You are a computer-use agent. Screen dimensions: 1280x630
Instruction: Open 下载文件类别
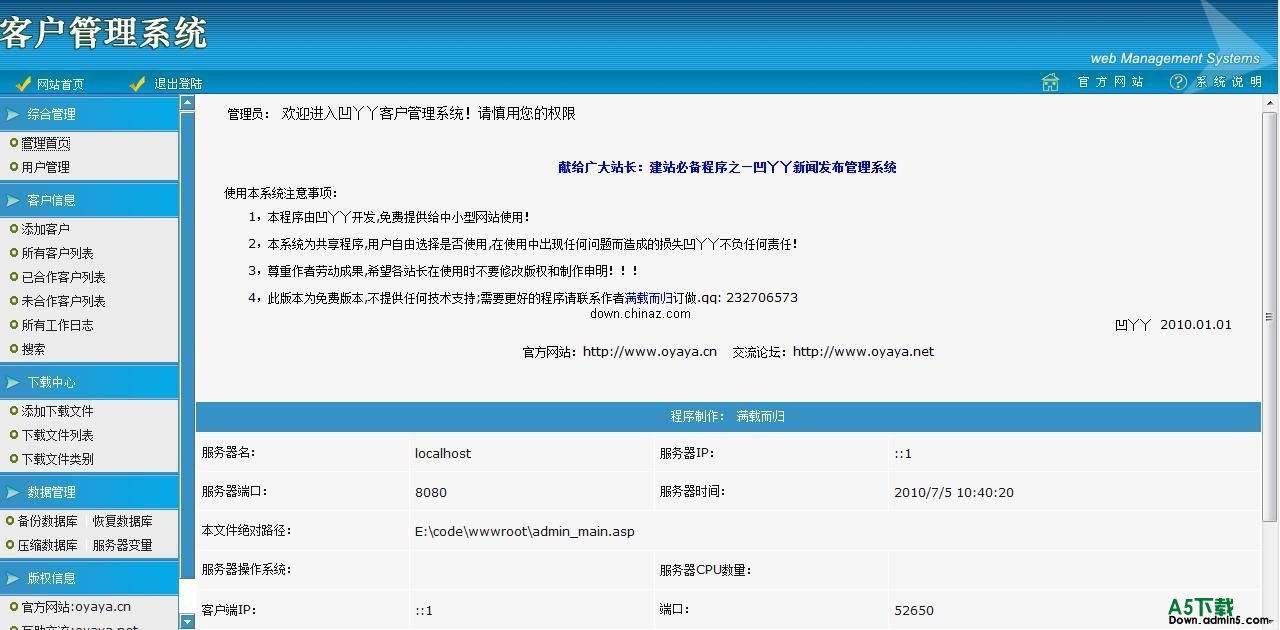pyautogui.click(x=58, y=459)
